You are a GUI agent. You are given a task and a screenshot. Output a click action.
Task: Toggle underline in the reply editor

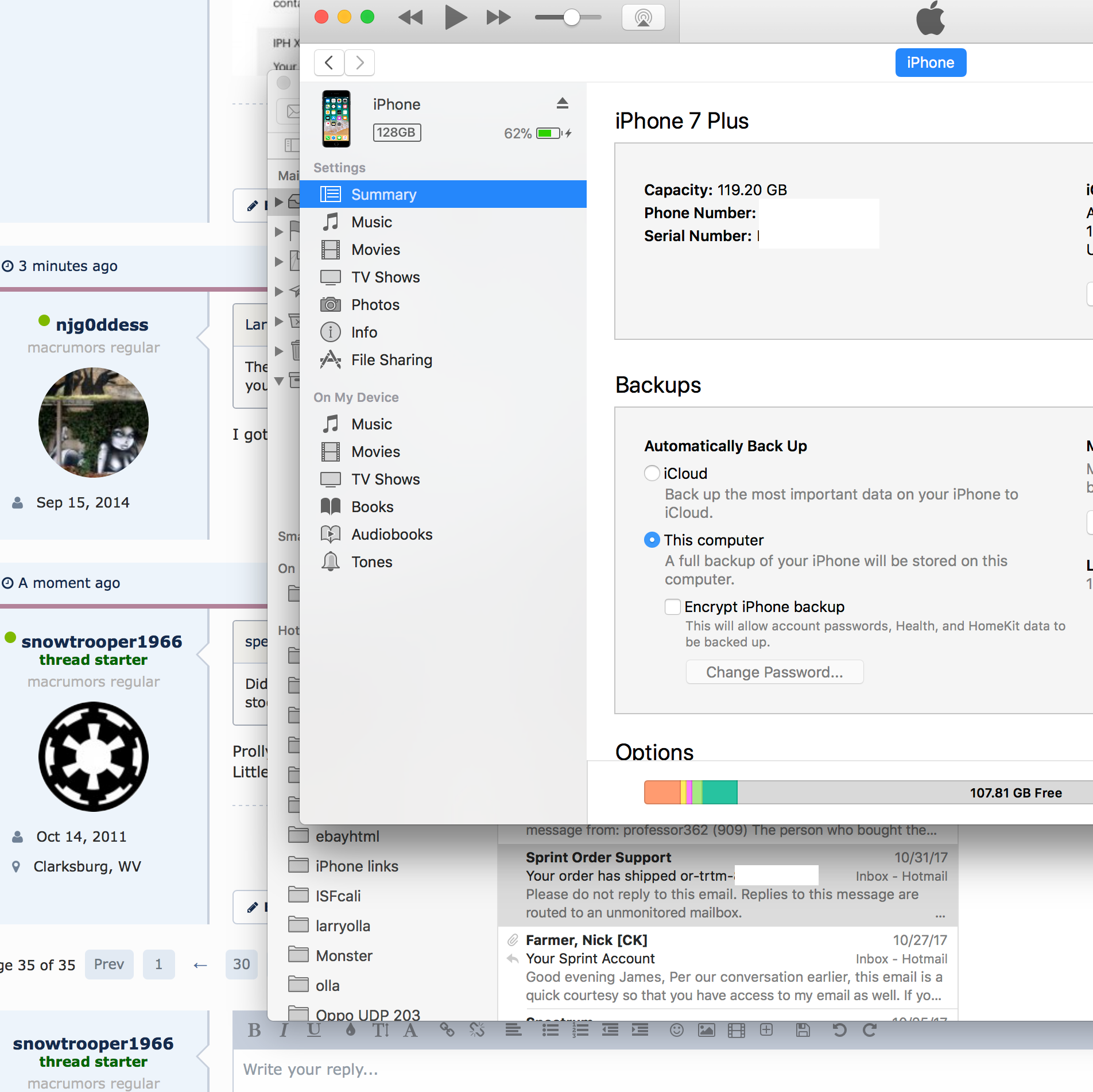pyautogui.click(x=313, y=1031)
